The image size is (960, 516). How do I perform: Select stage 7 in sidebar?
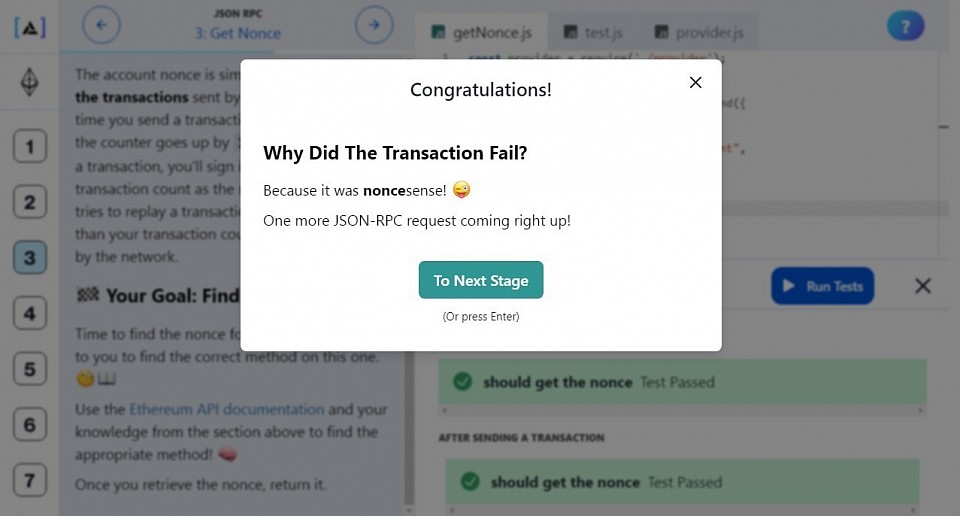coord(29,480)
